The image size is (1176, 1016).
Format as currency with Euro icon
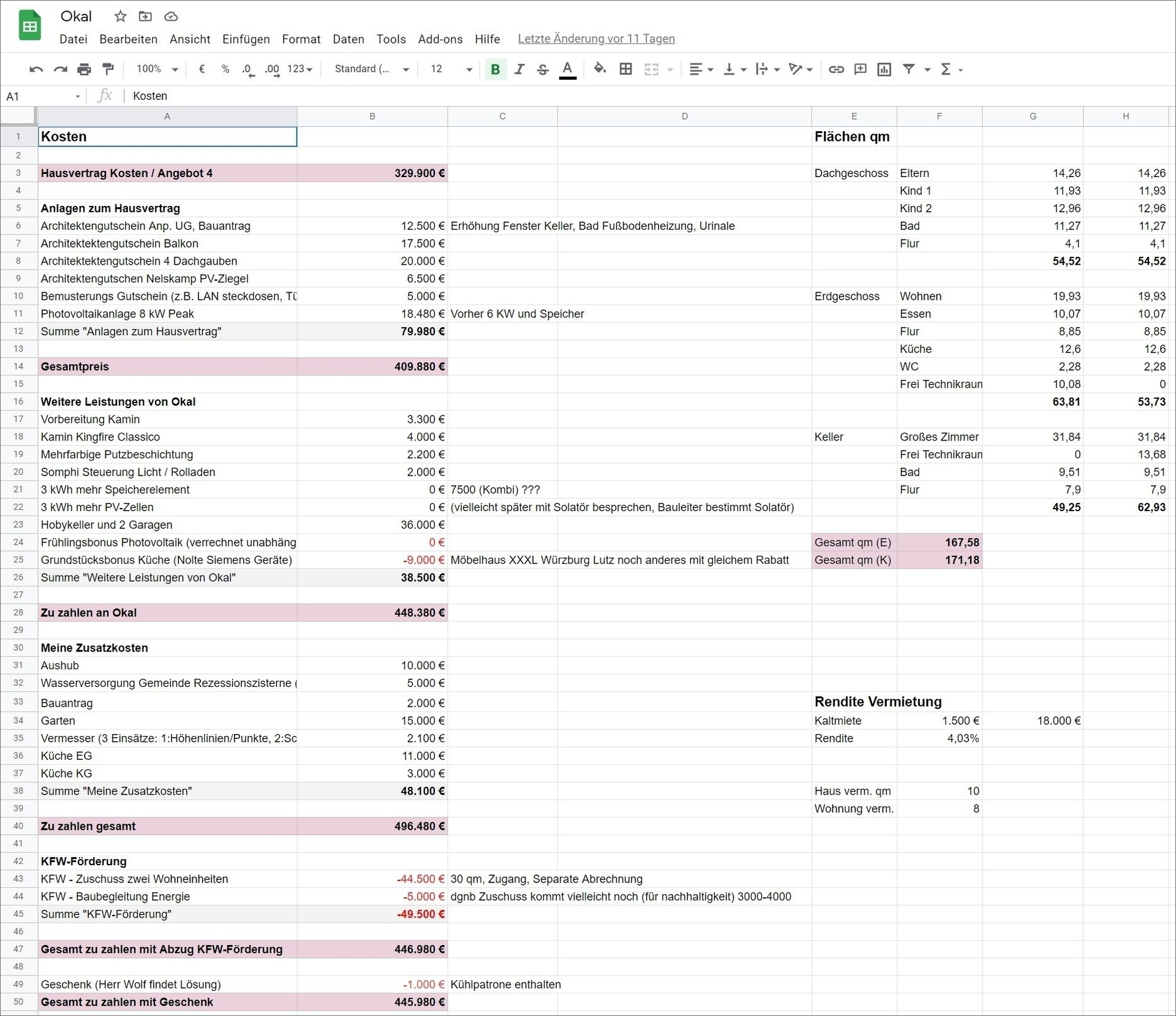click(x=202, y=69)
